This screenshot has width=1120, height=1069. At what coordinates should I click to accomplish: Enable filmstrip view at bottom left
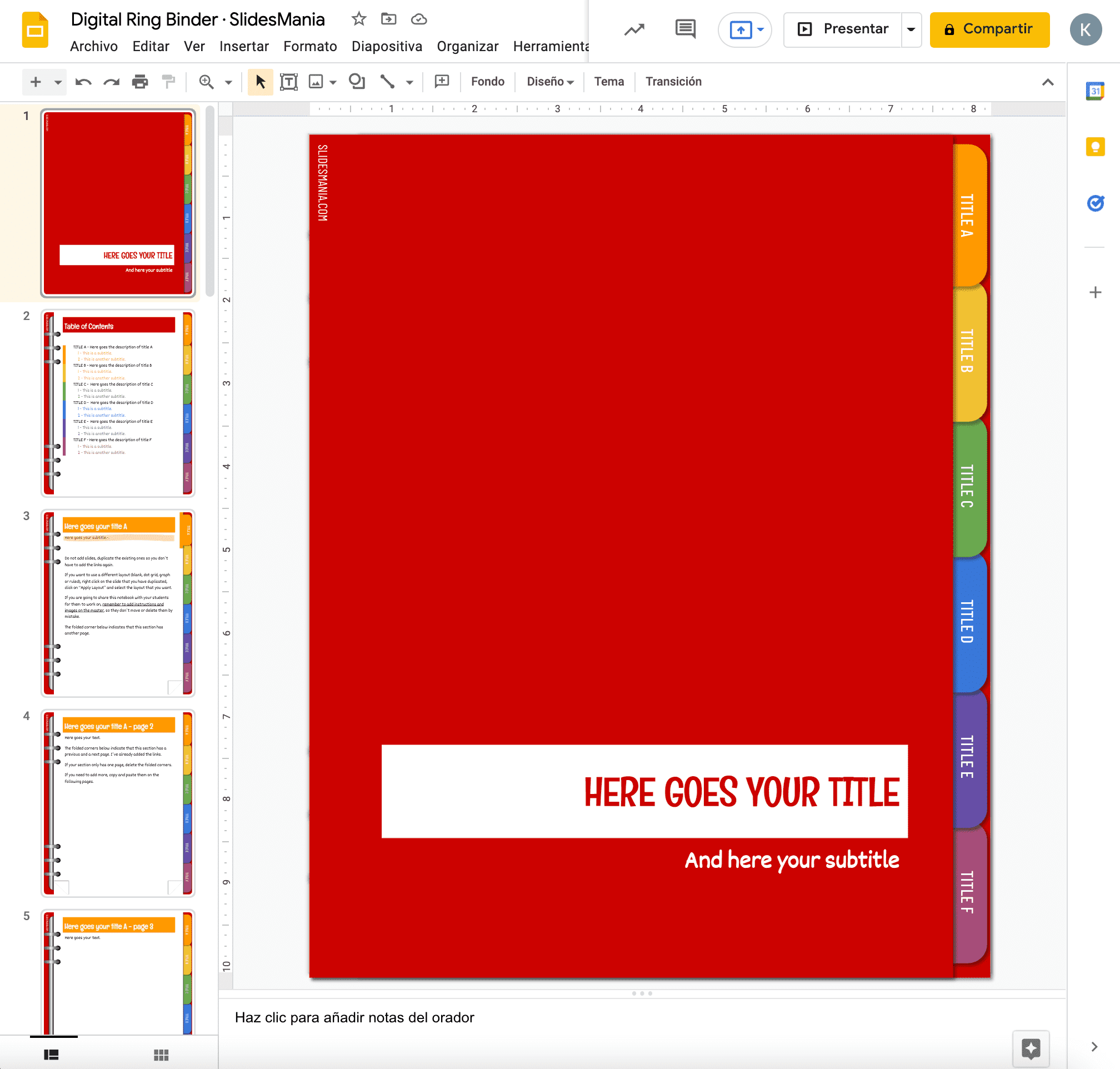point(51,1054)
